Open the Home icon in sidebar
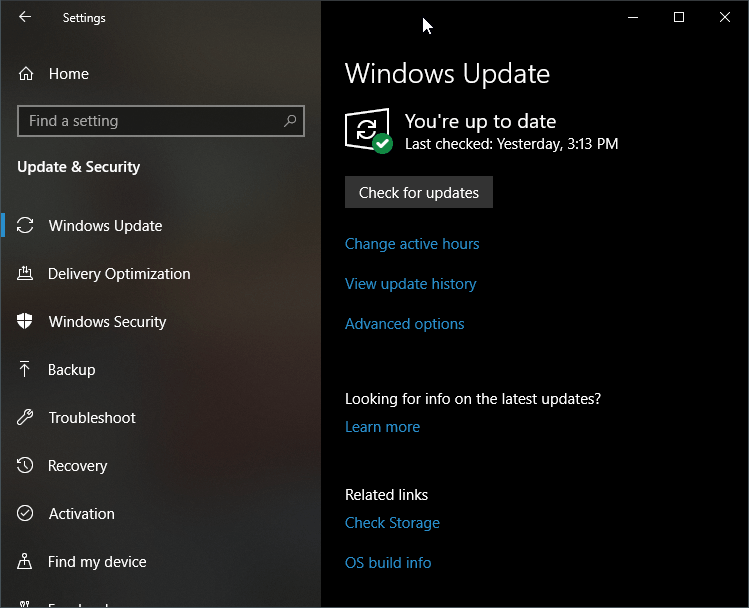The height and width of the screenshot is (608, 749). coord(26,74)
